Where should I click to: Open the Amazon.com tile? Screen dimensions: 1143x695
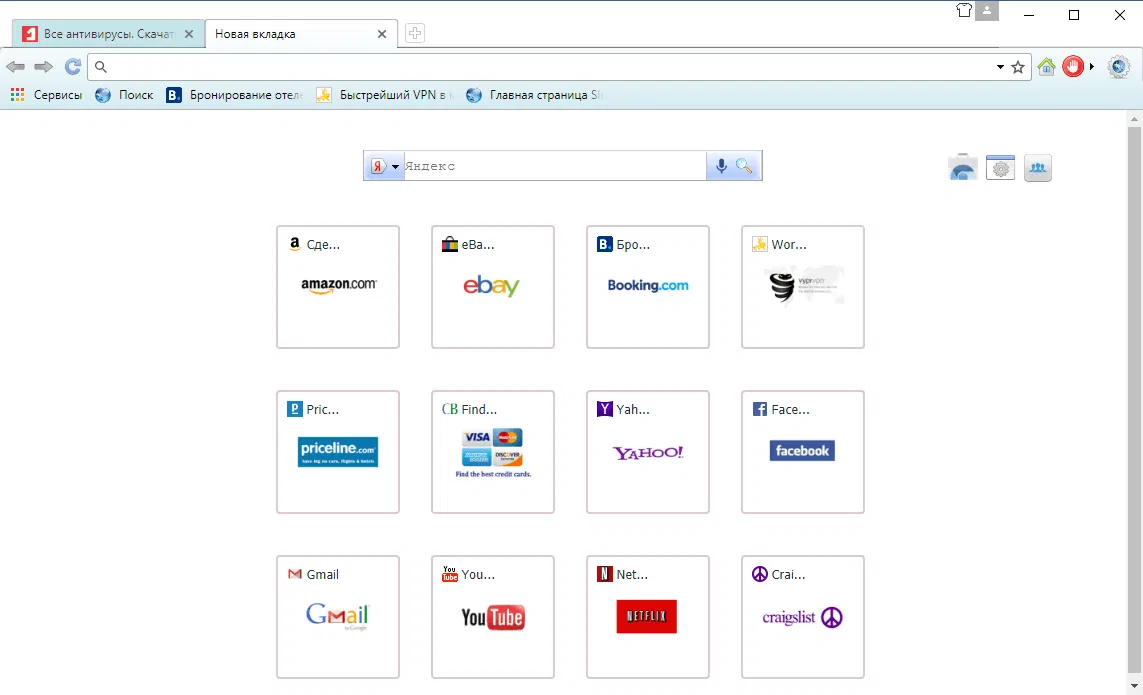click(338, 287)
